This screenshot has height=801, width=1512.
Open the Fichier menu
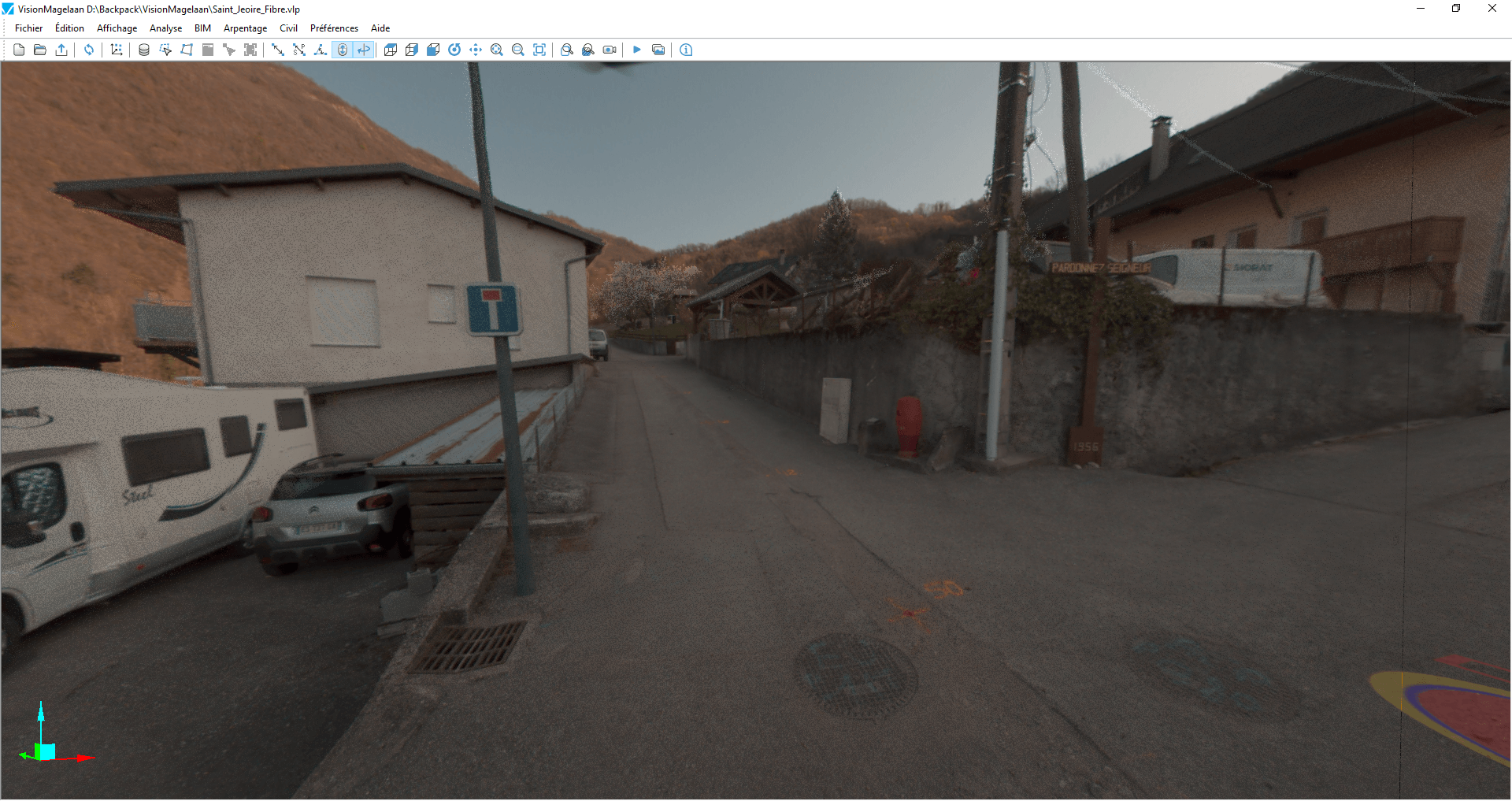click(29, 28)
